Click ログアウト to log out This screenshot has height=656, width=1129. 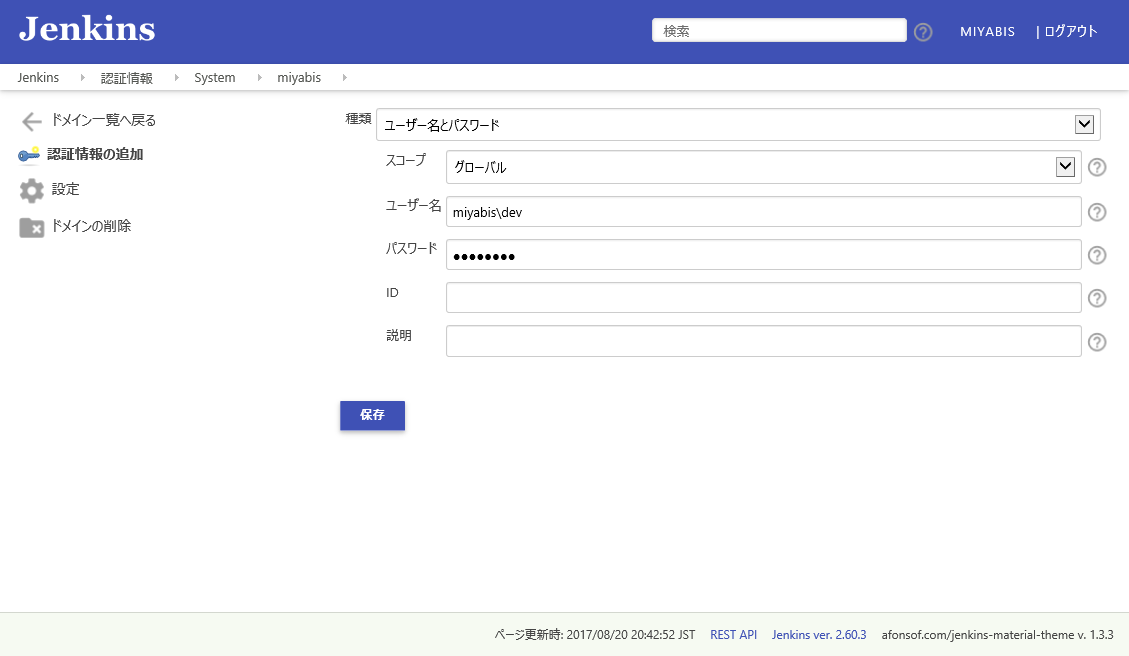pyautogui.click(x=1071, y=31)
